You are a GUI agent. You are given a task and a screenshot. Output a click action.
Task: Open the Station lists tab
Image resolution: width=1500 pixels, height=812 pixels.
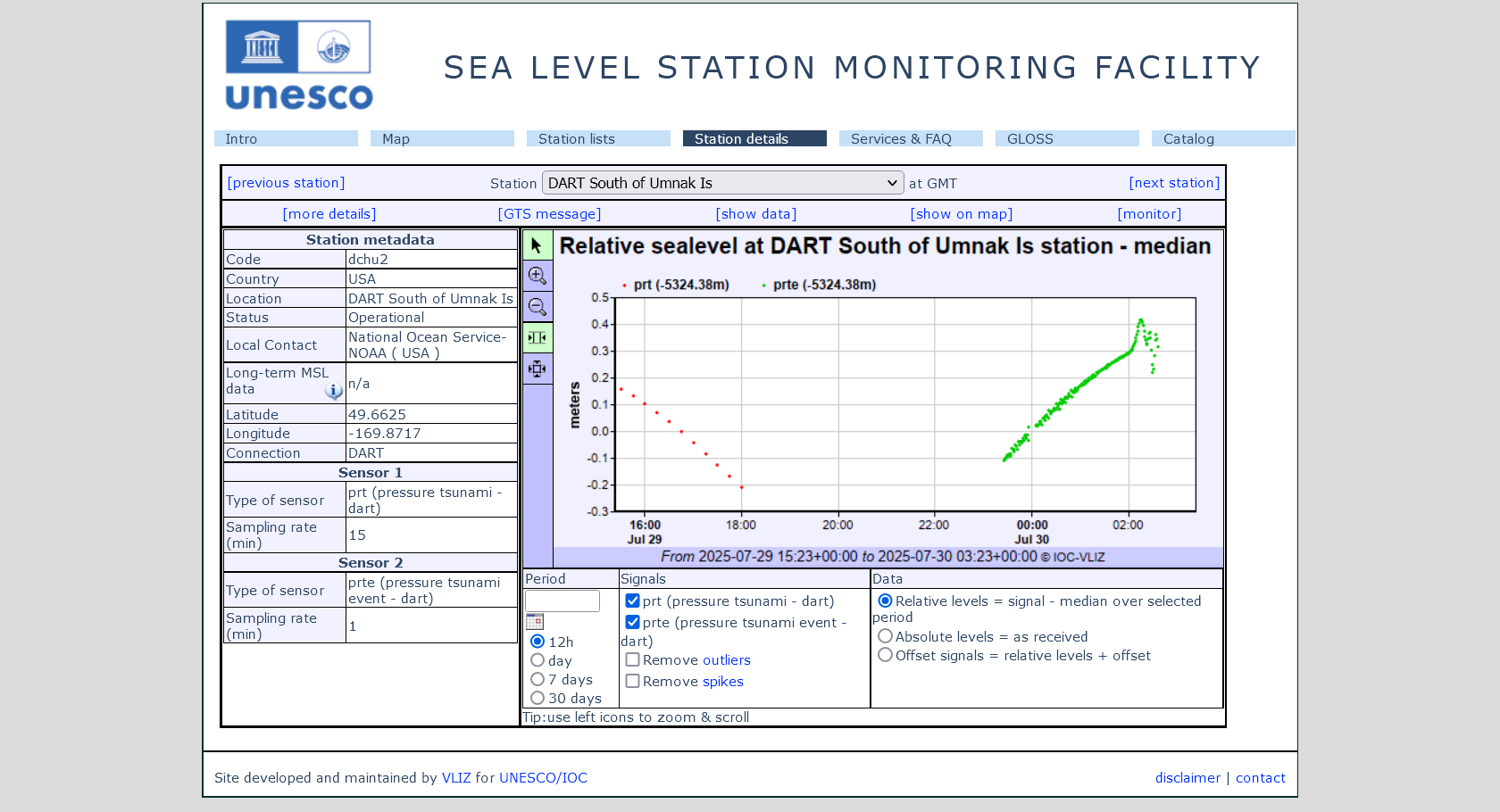[x=598, y=138]
